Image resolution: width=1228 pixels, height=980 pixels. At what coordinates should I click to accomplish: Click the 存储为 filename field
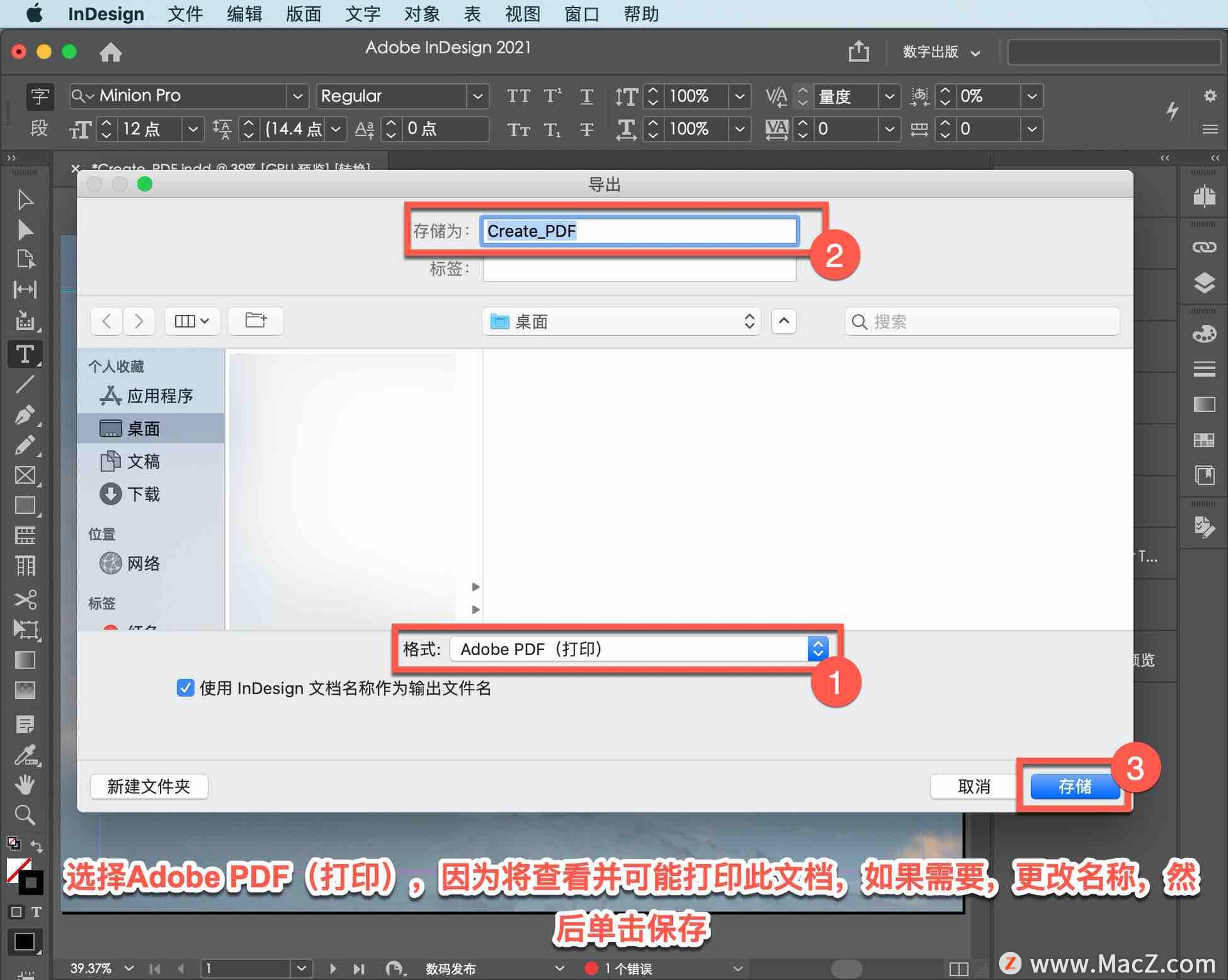click(x=639, y=230)
